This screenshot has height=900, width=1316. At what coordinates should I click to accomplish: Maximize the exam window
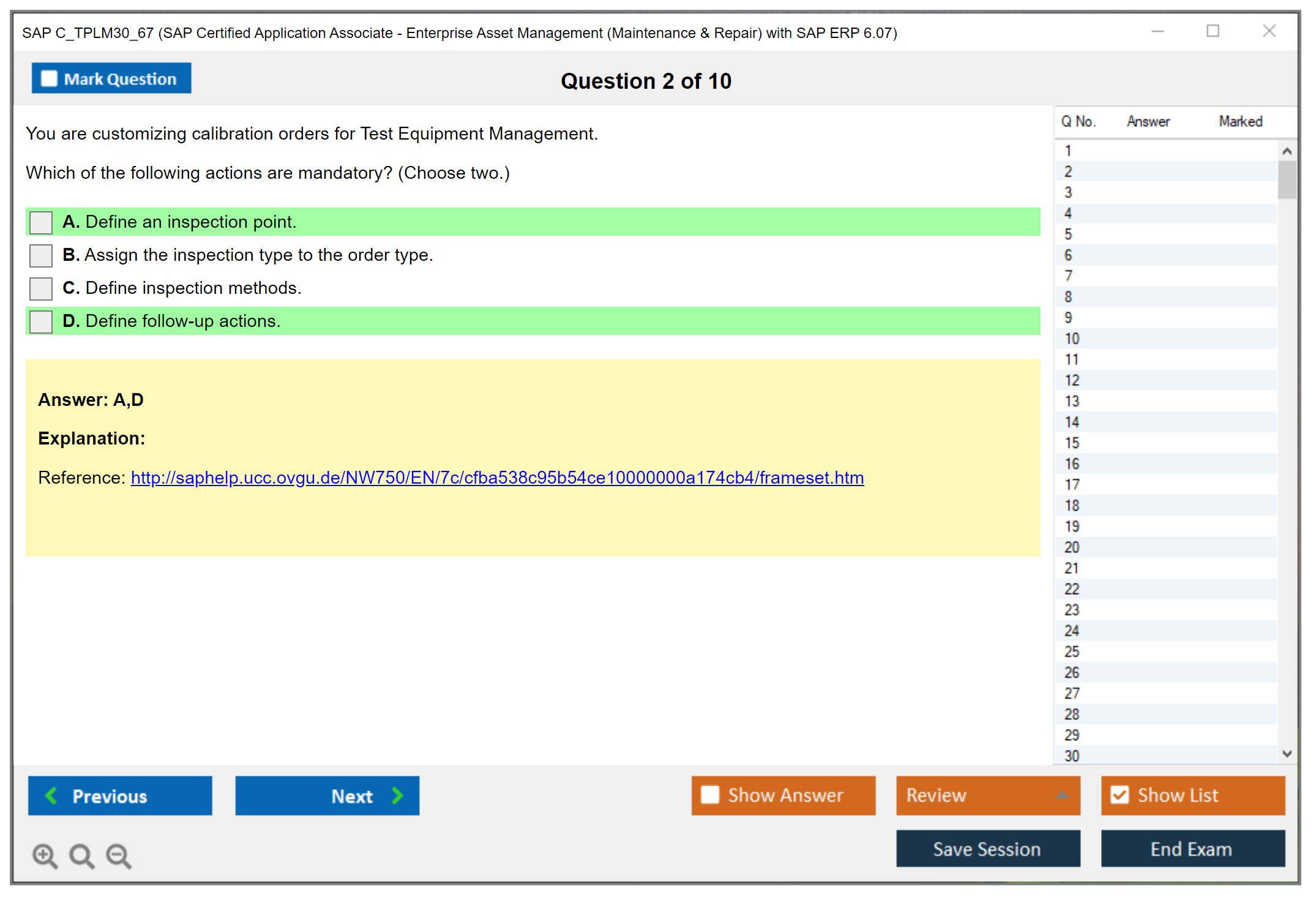[x=1213, y=31]
